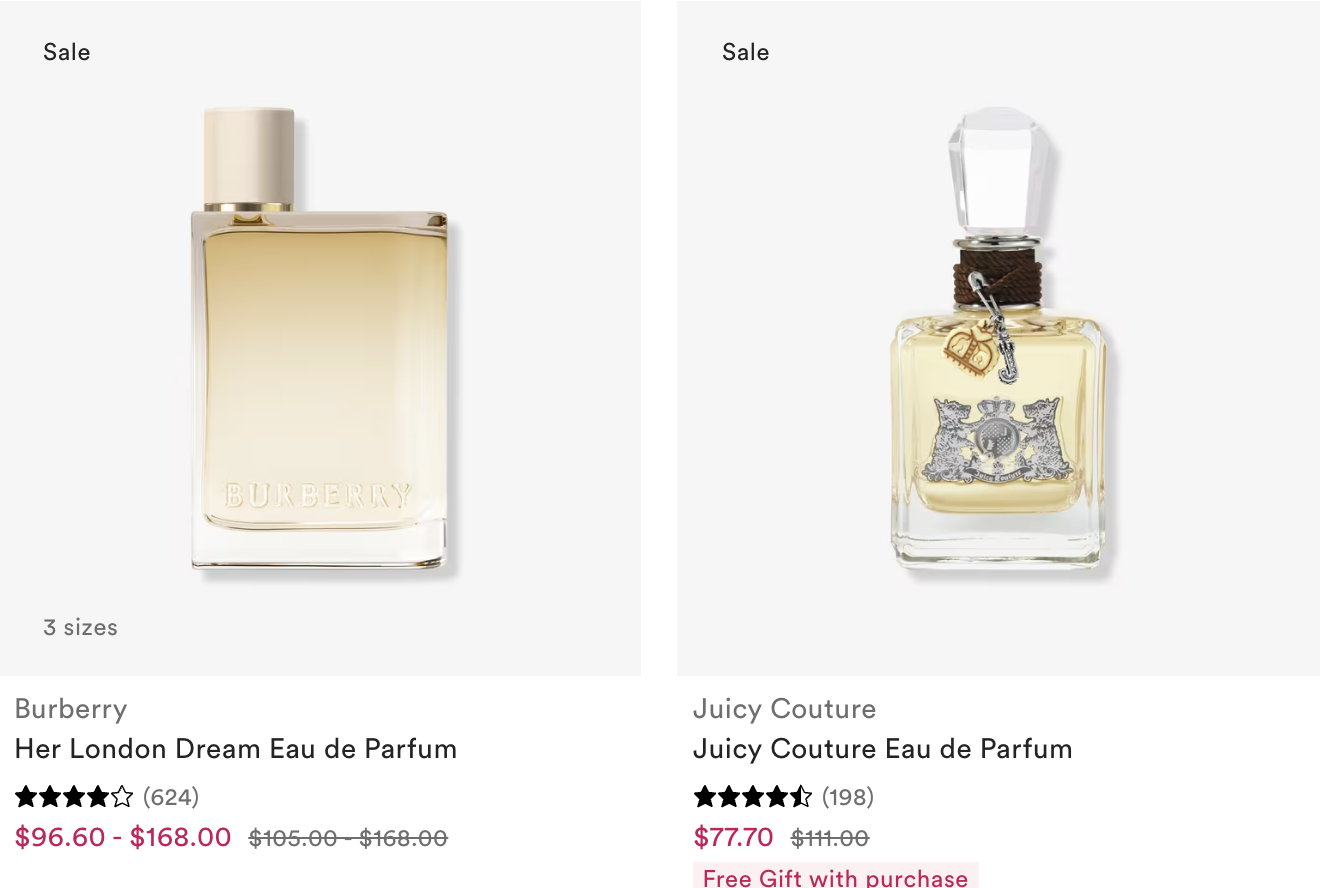The height and width of the screenshot is (888, 1320).
Task: Open the 198 reviews count
Action: point(848,797)
